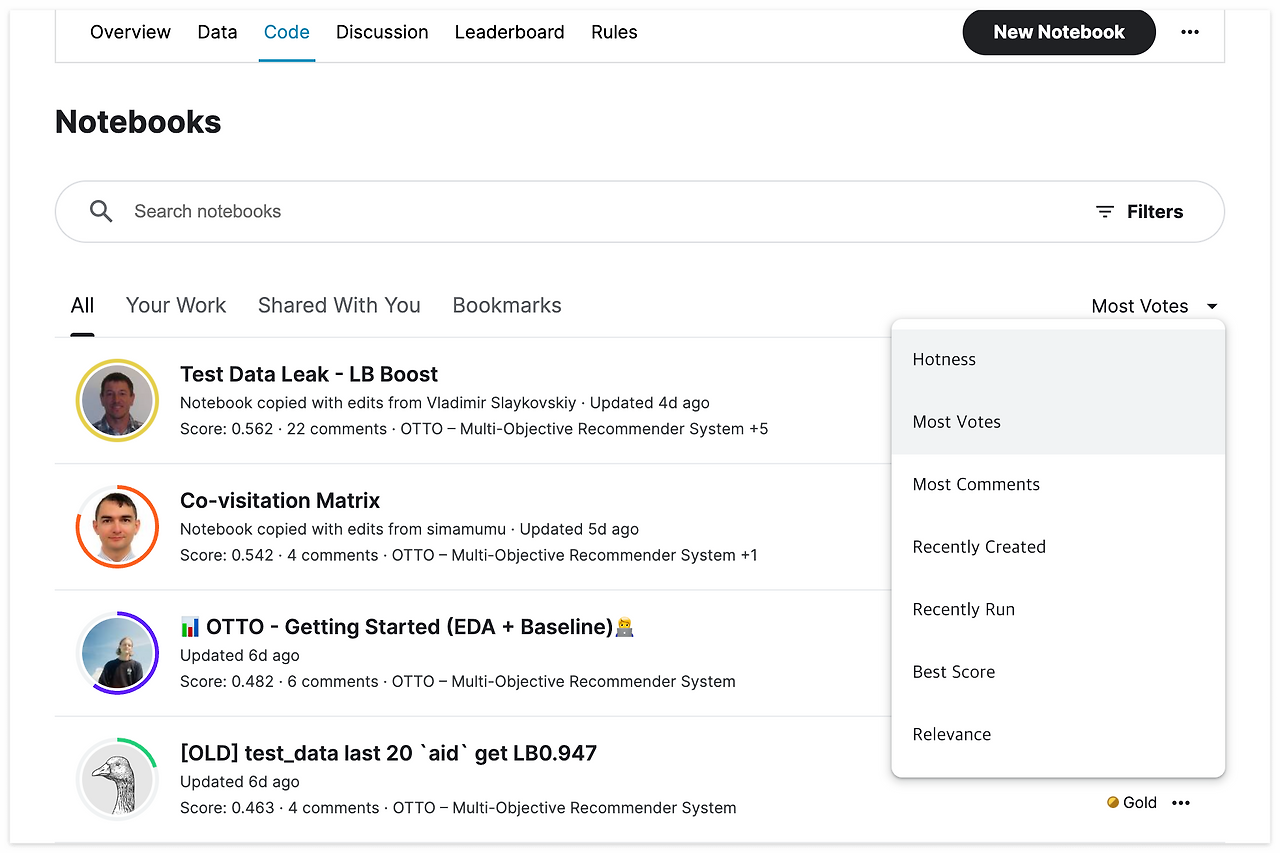Select the Your Work tab
Viewport: 1280px width, 853px height.
(176, 306)
